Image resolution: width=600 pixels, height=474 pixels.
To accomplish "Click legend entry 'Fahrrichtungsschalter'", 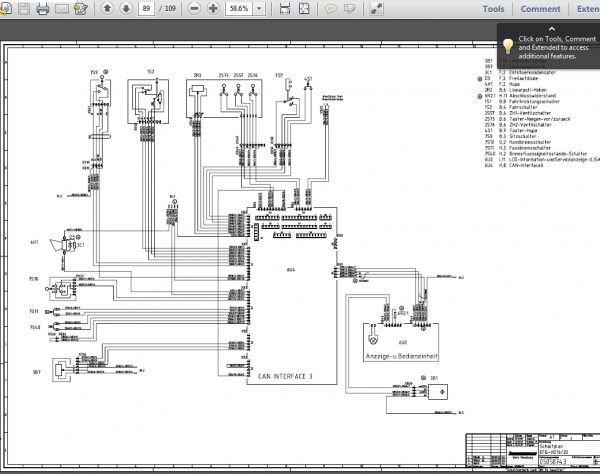I will click(x=534, y=101).
